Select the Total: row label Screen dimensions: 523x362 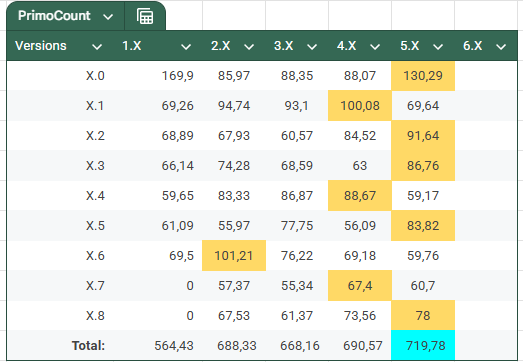88,346
